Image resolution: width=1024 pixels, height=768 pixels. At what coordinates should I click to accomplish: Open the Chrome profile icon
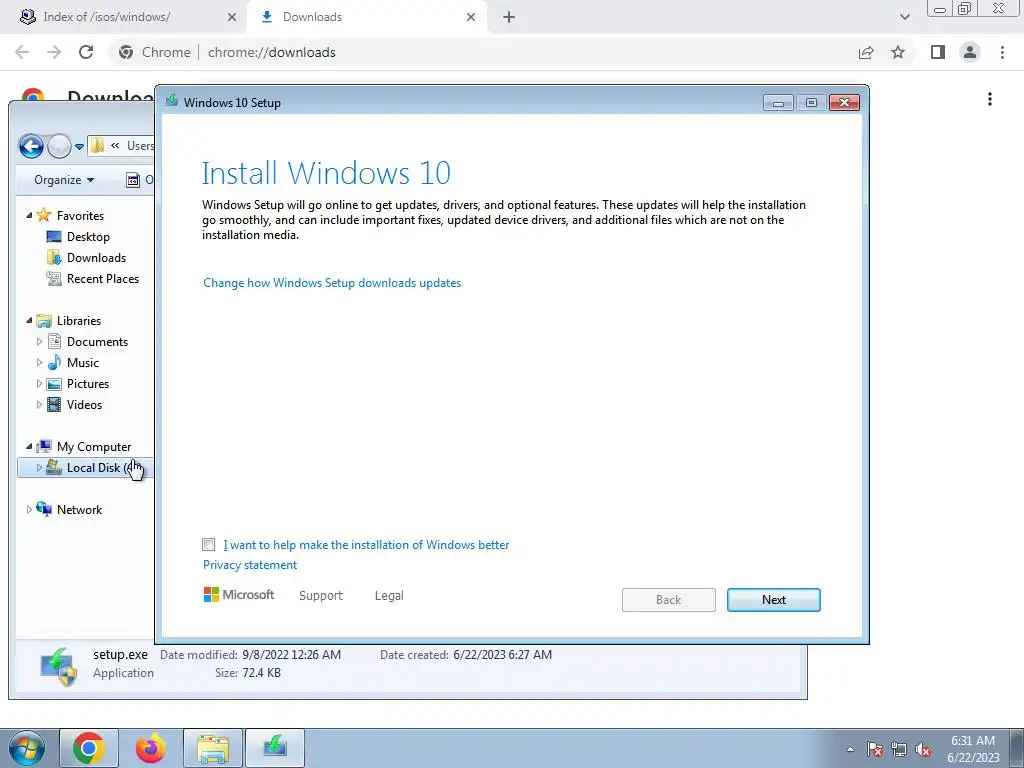(x=970, y=52)
